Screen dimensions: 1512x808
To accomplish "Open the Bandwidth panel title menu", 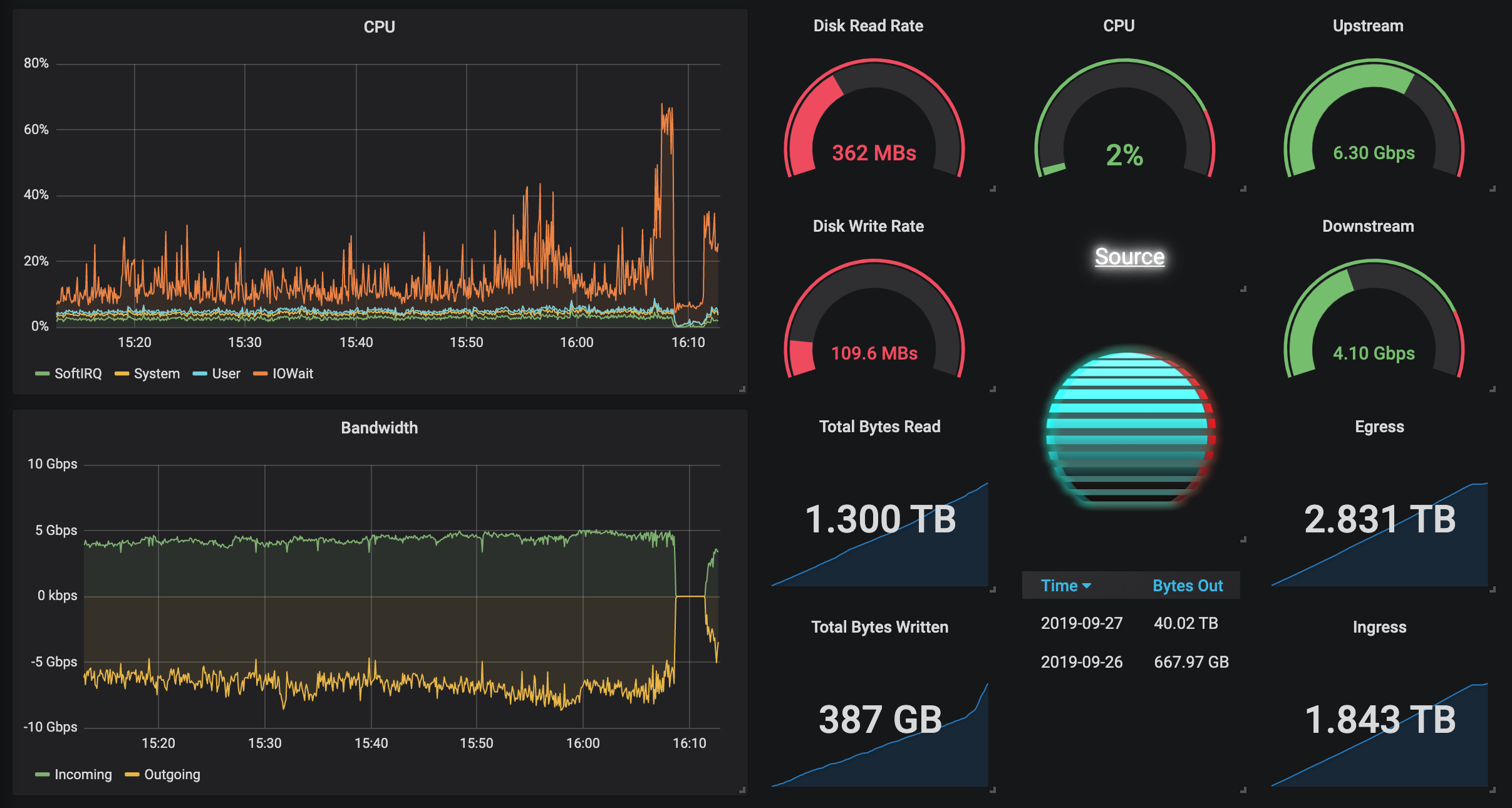I will 379,428.
